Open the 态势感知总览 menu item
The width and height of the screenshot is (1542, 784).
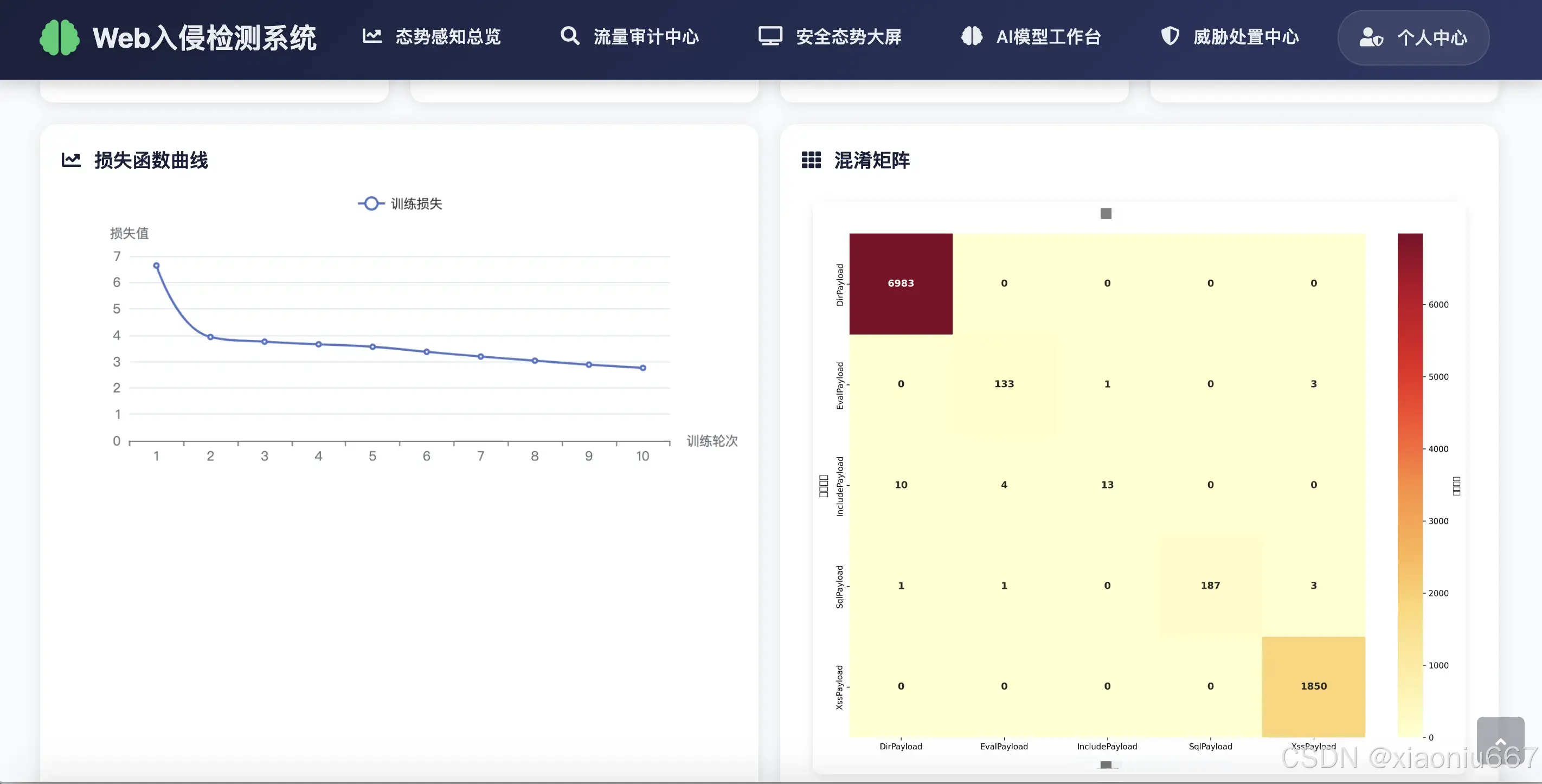click(x=447, y=36)
